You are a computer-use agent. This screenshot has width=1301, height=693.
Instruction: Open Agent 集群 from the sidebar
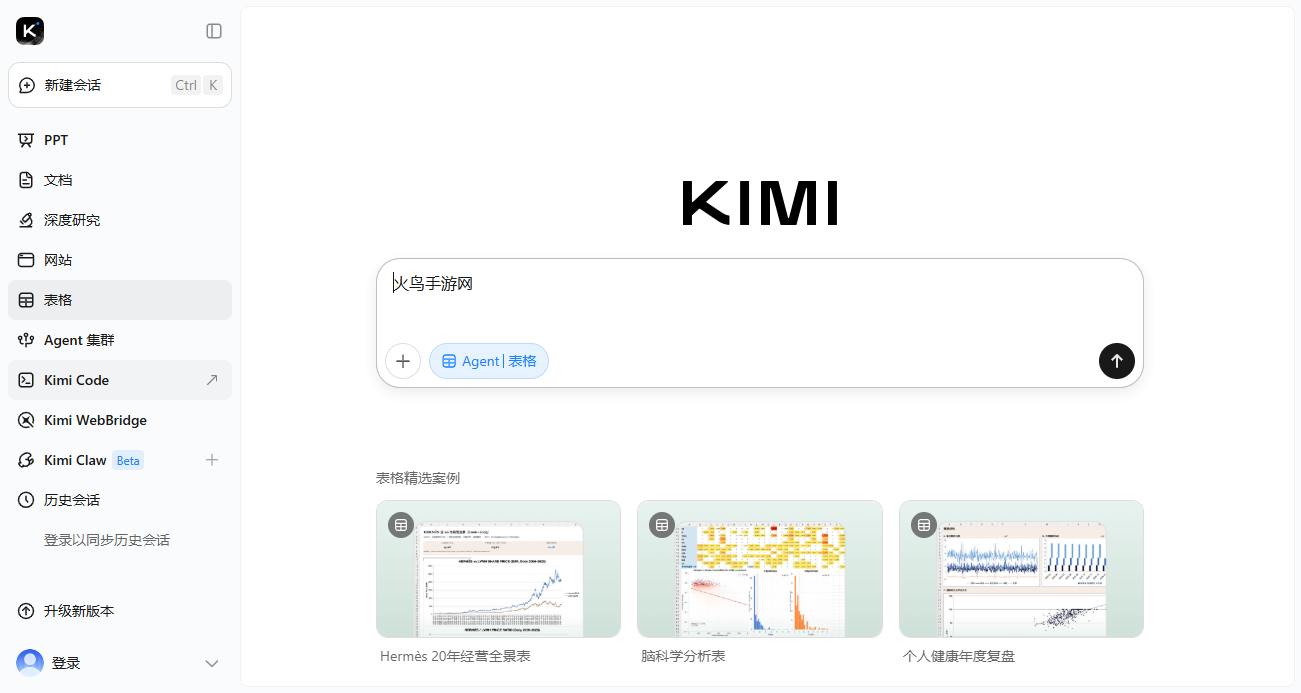[x=120, y=340]
